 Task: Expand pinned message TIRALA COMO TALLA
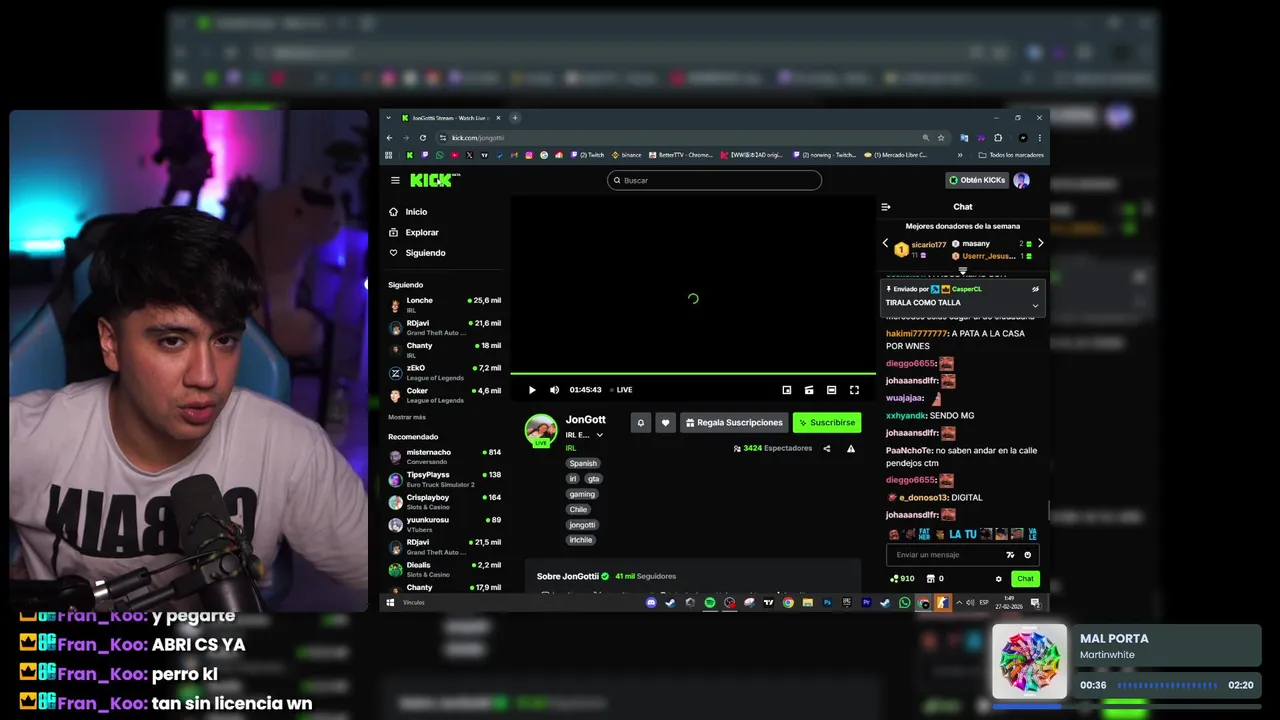(x=1035, y=305)
